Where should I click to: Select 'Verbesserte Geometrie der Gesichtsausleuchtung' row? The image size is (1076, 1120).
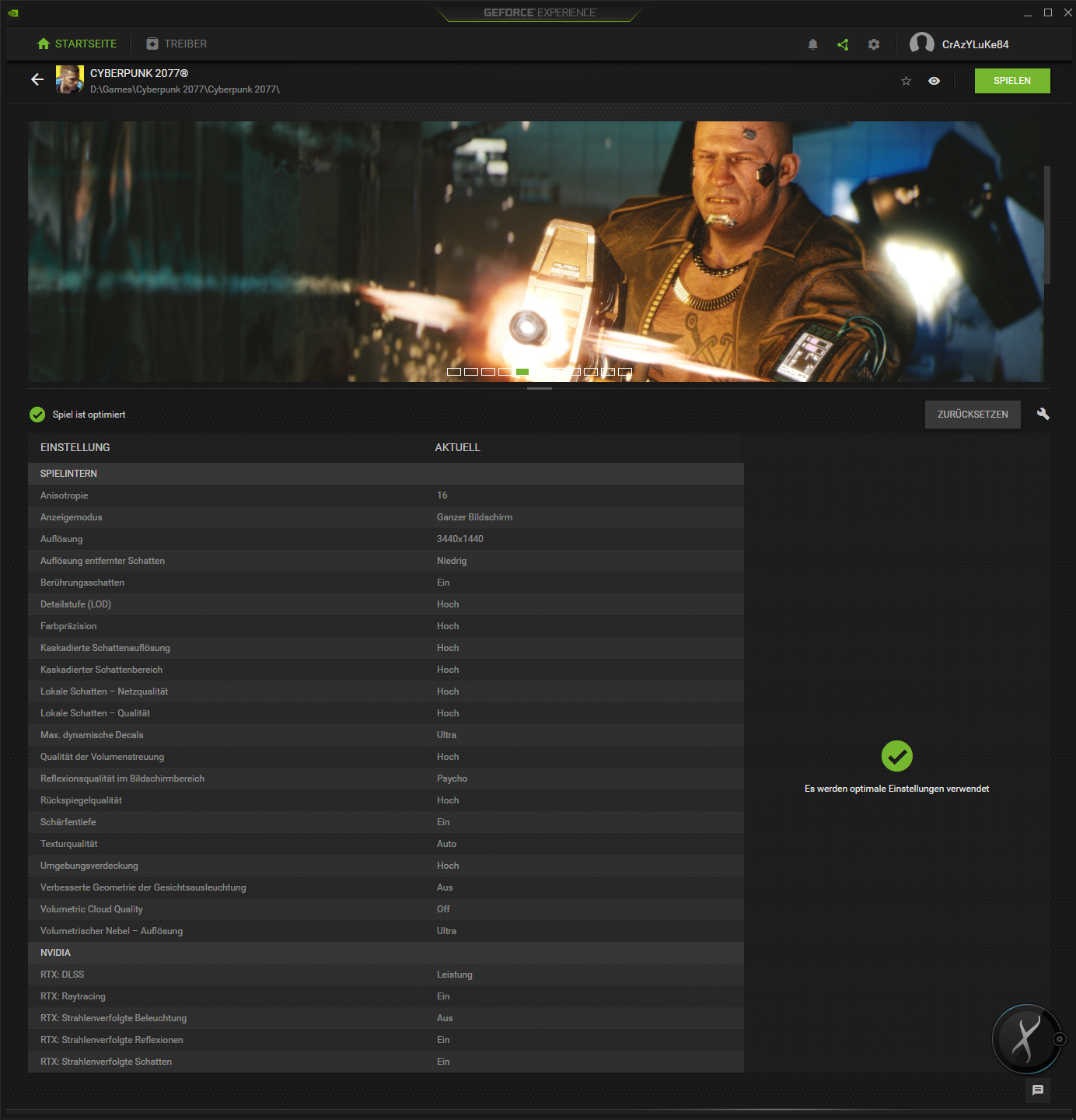[386, 887]
